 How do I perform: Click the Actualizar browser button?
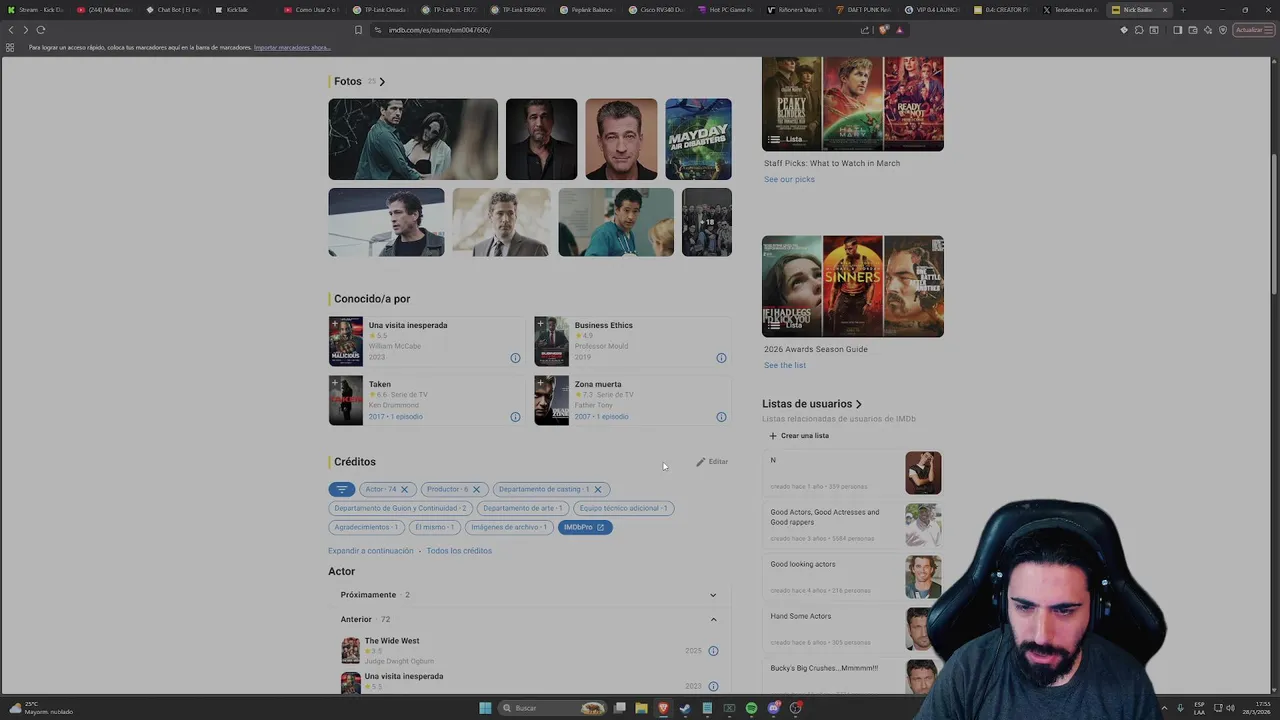pyautogui.click(x=1252, y=30)
